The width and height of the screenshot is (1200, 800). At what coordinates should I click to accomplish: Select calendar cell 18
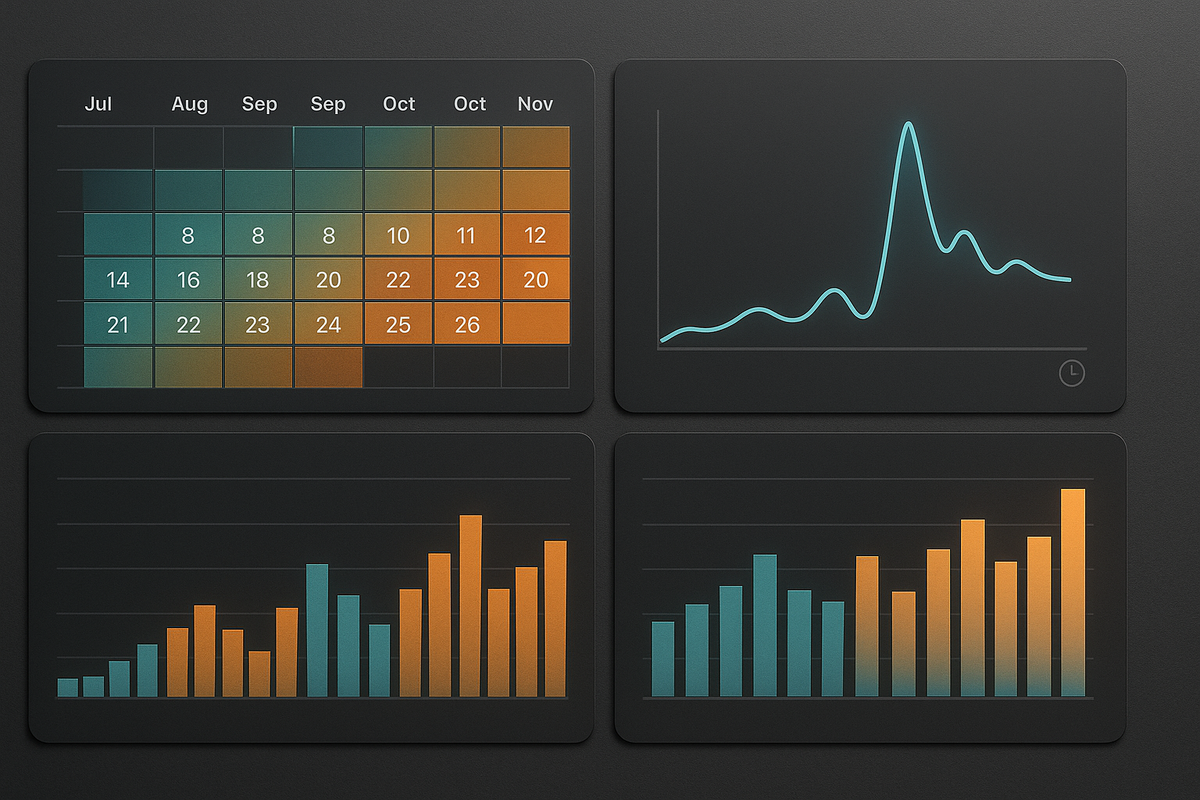[x=258, y=280]
